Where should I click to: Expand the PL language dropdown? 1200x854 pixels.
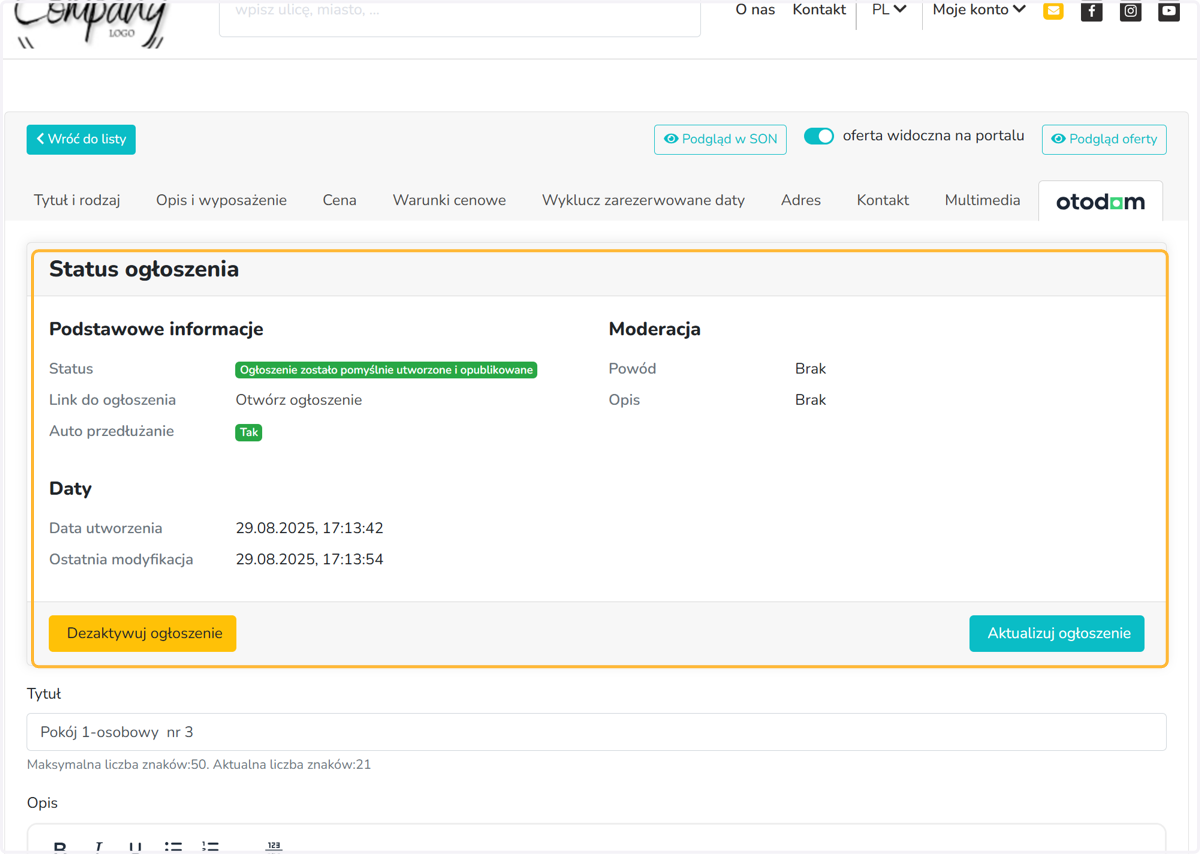(889, 9)
